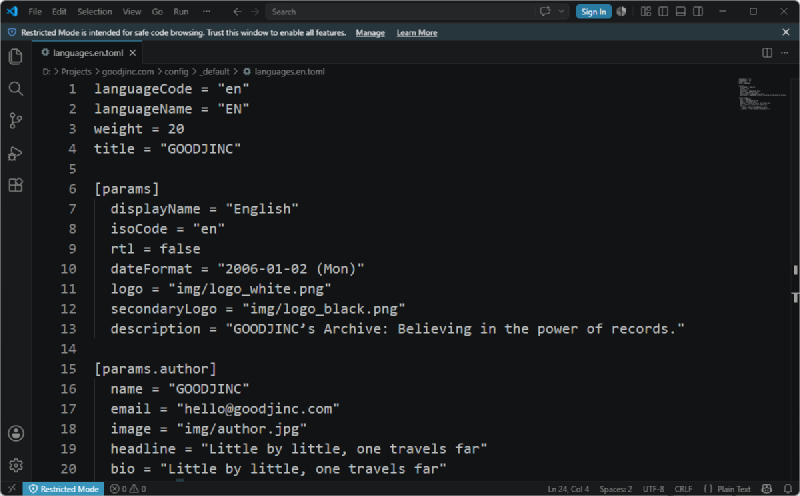This screenshot has width=800, height=496.
Task: Open the chat icon in title bar
Action: pos(545,12)
